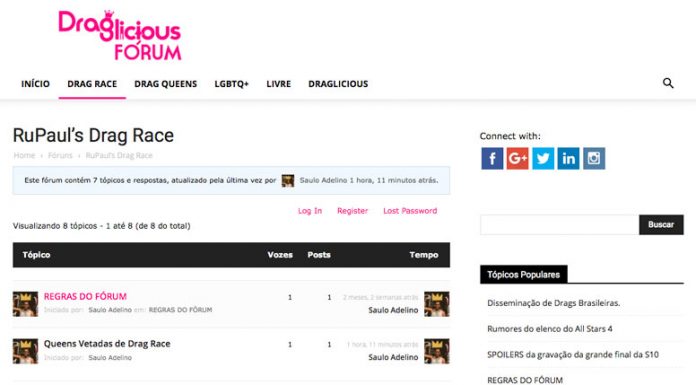Image resolution: width=696 pixels, height=385 pixels.
Task: Open the LGBTQ+ menu item
Action: click(232, 84)
